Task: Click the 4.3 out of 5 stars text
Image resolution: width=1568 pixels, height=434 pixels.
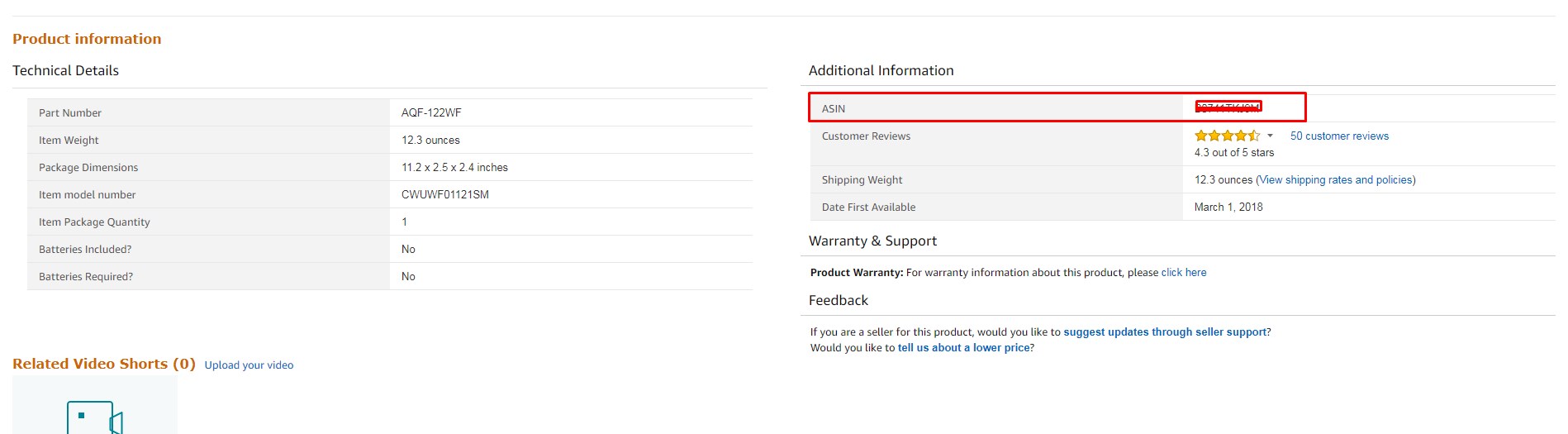Action: click(1233, 152)
